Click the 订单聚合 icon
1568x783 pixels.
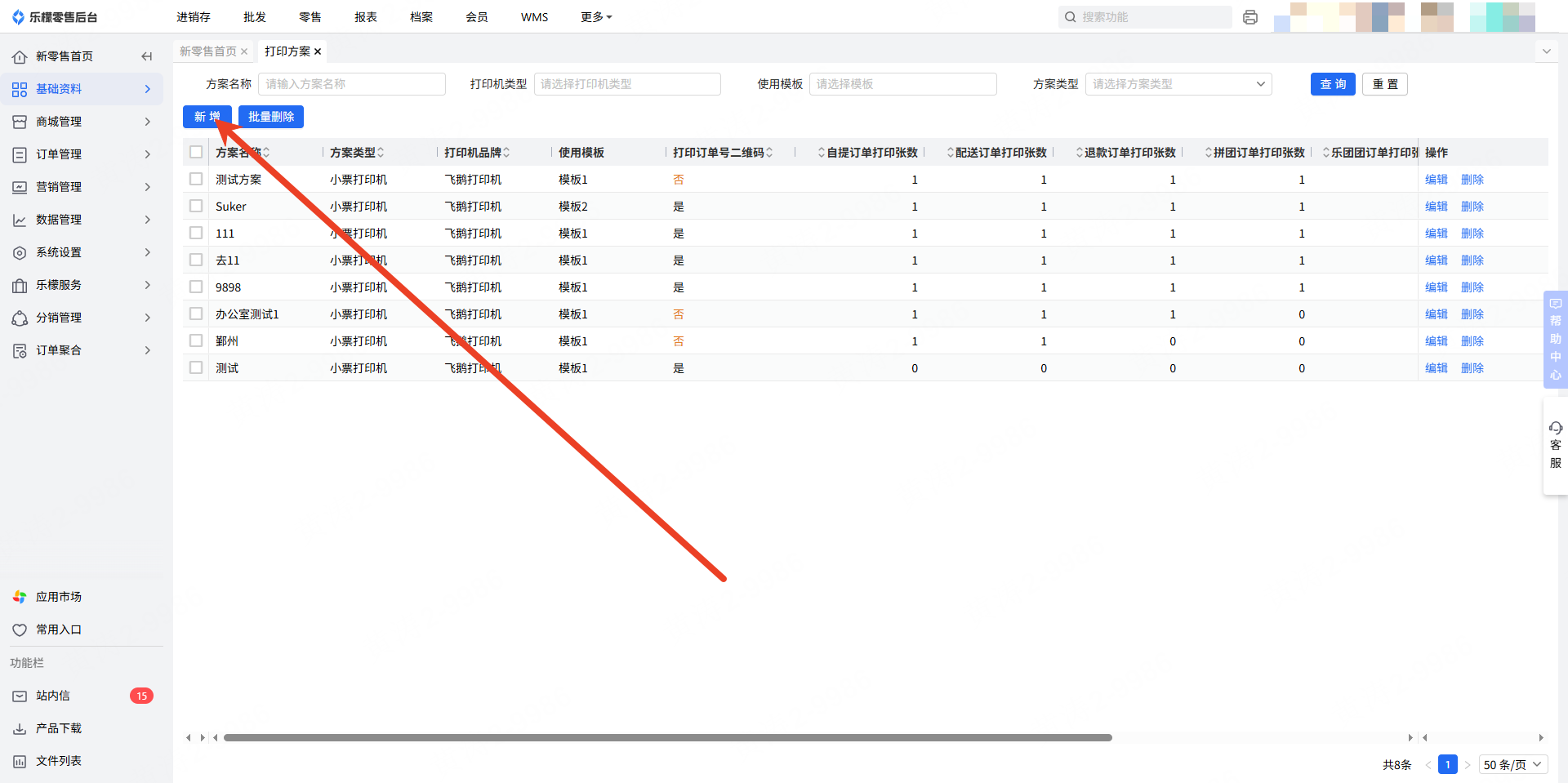(20, 350)
